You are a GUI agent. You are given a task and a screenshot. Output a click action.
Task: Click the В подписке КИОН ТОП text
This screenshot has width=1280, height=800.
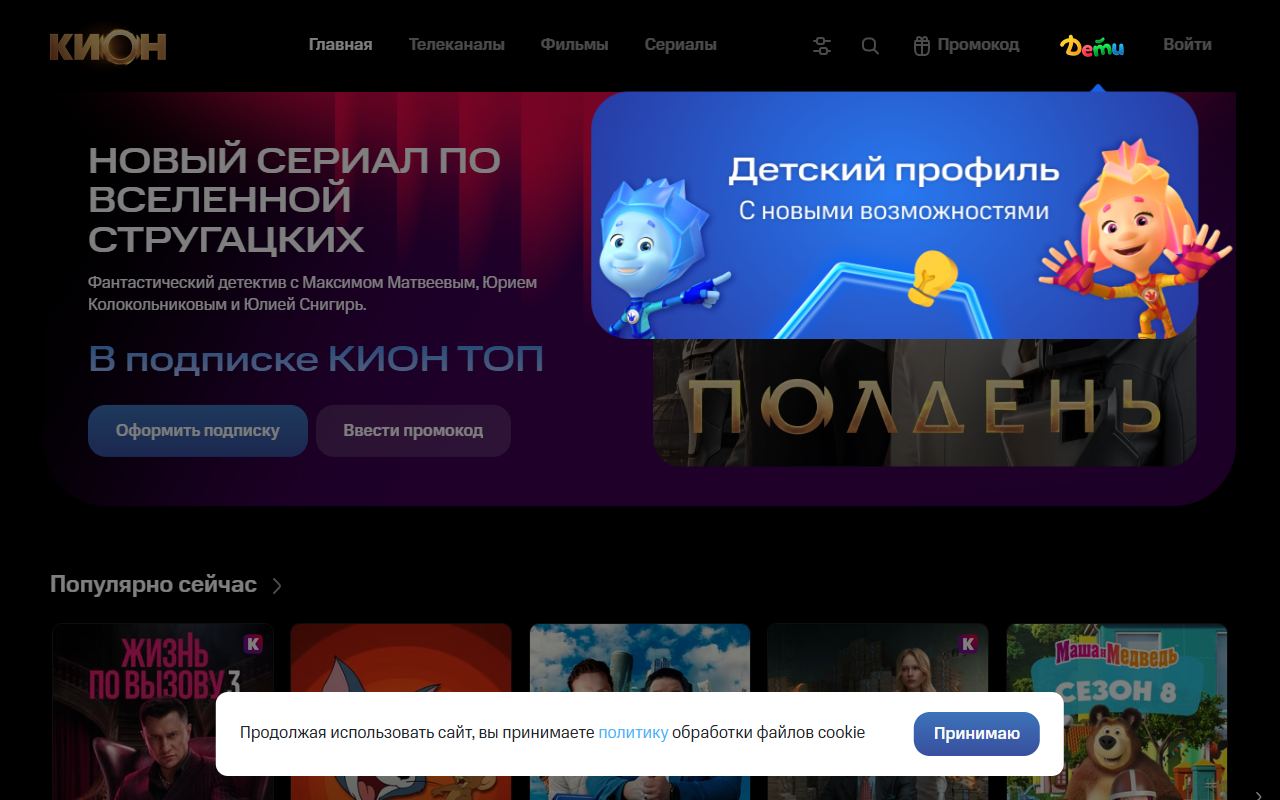pyautogui.click(x=316, y=359)
